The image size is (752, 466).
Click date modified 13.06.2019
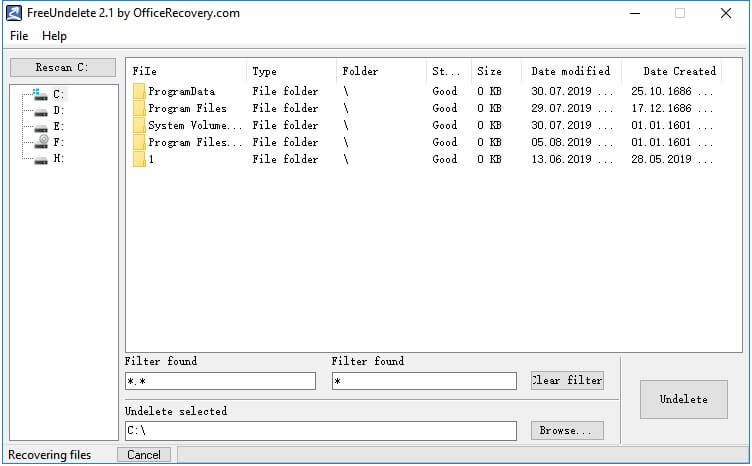[x=572, y=159]
